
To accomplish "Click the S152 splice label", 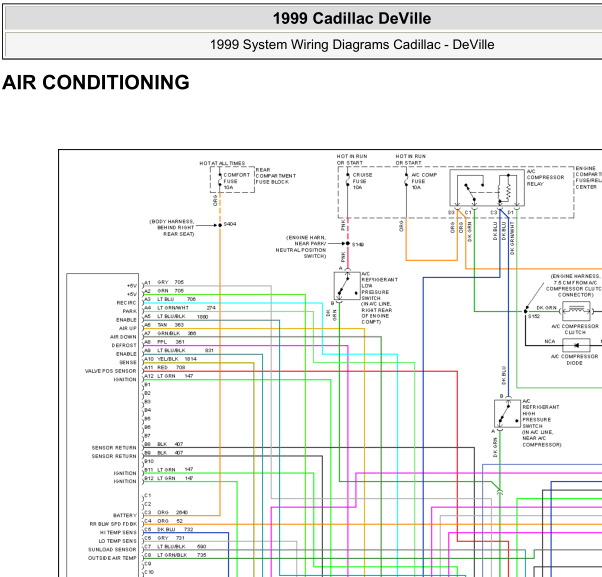I will (534, 316).
